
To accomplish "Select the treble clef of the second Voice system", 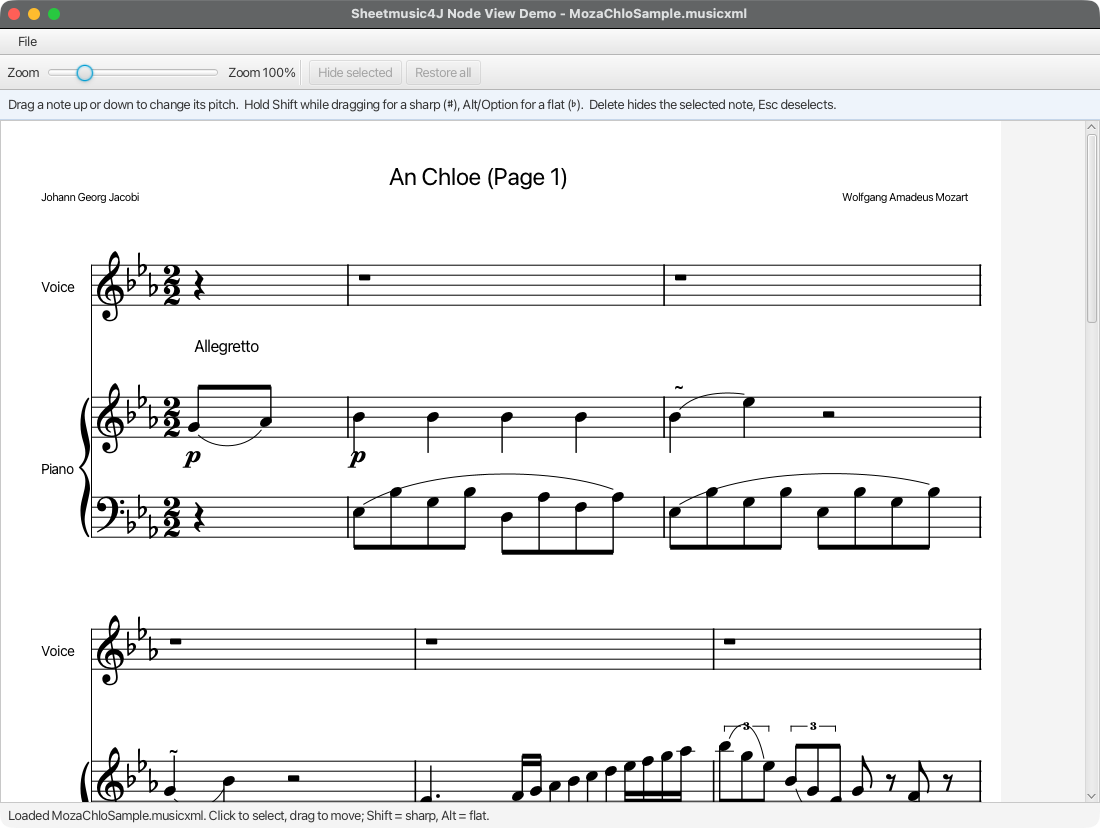I will click(x=109, y=650).
